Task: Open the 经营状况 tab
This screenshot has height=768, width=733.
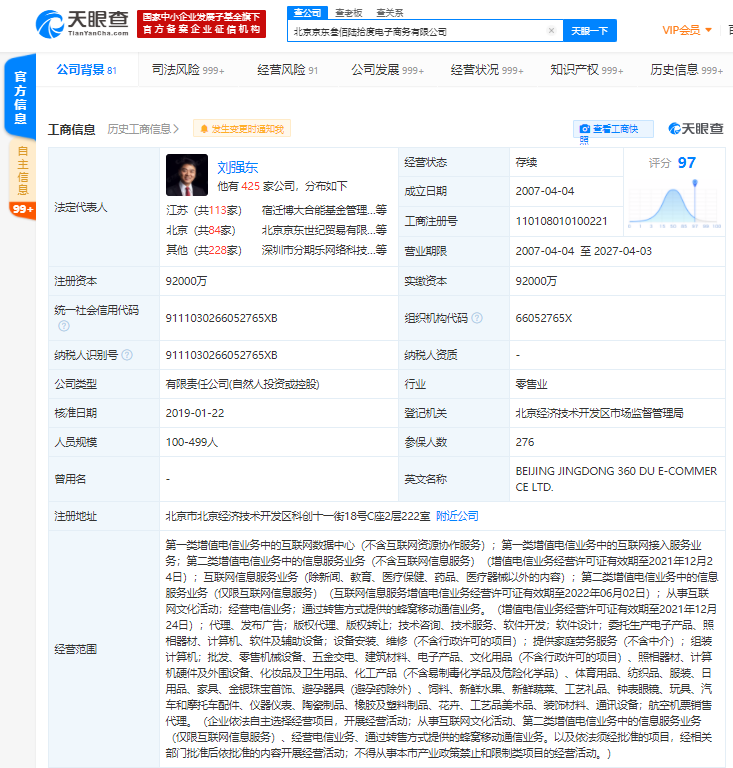Action: click(x=487, y=70)
